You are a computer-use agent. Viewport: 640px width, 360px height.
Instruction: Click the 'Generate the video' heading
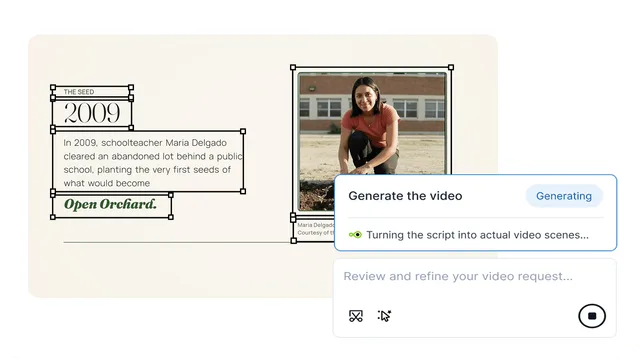pos(405,196)
